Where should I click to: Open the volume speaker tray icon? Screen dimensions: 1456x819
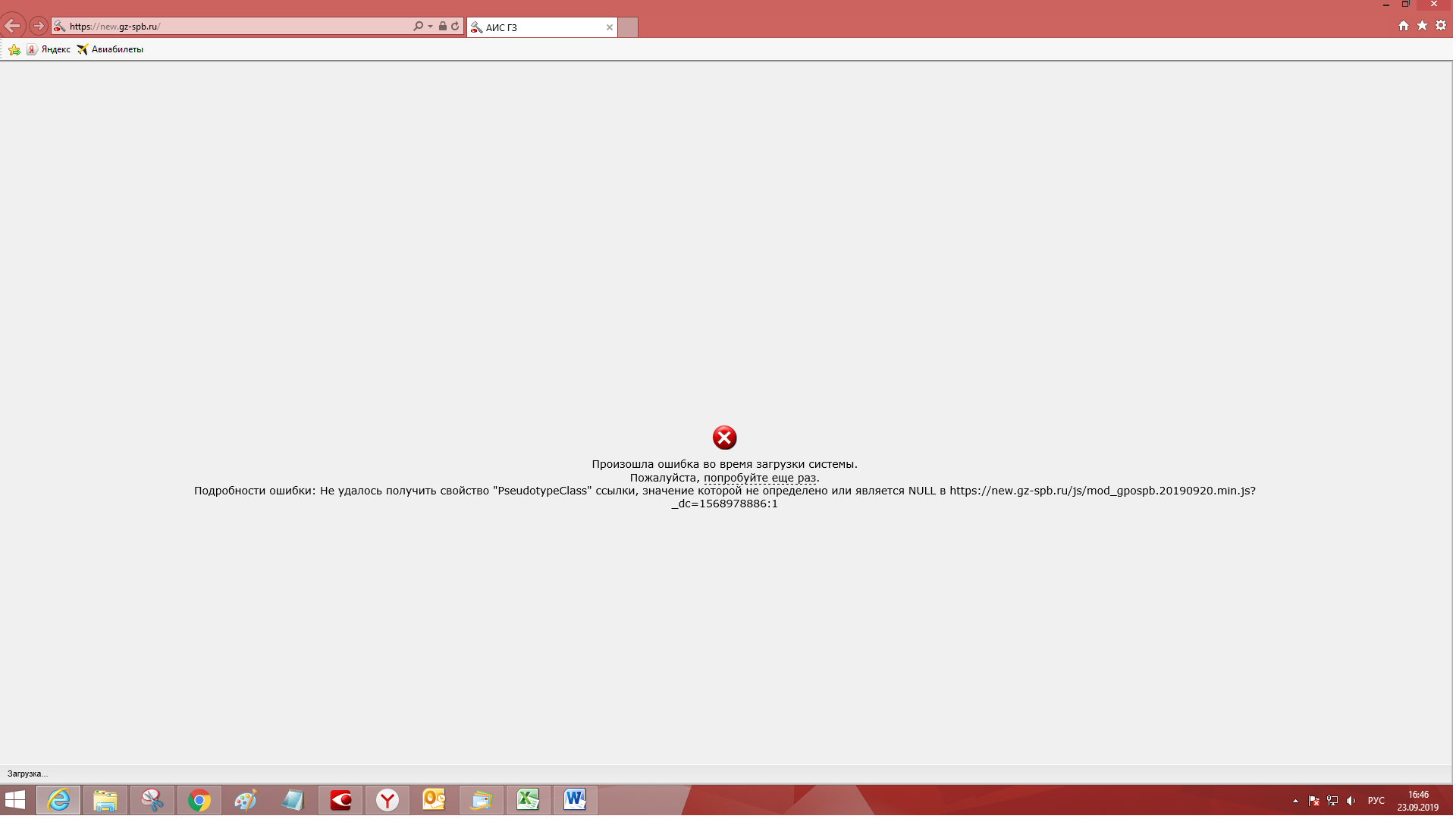(1351, 801)
